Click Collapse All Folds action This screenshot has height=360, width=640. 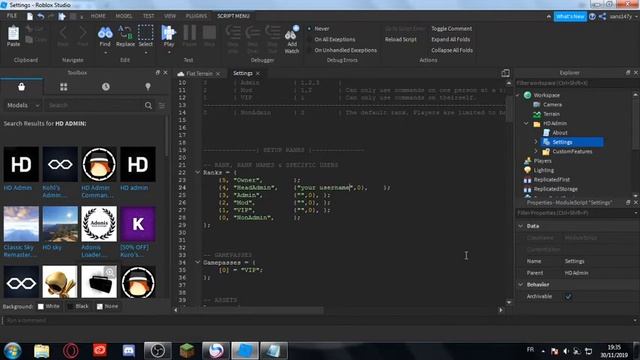pos(452,50)
